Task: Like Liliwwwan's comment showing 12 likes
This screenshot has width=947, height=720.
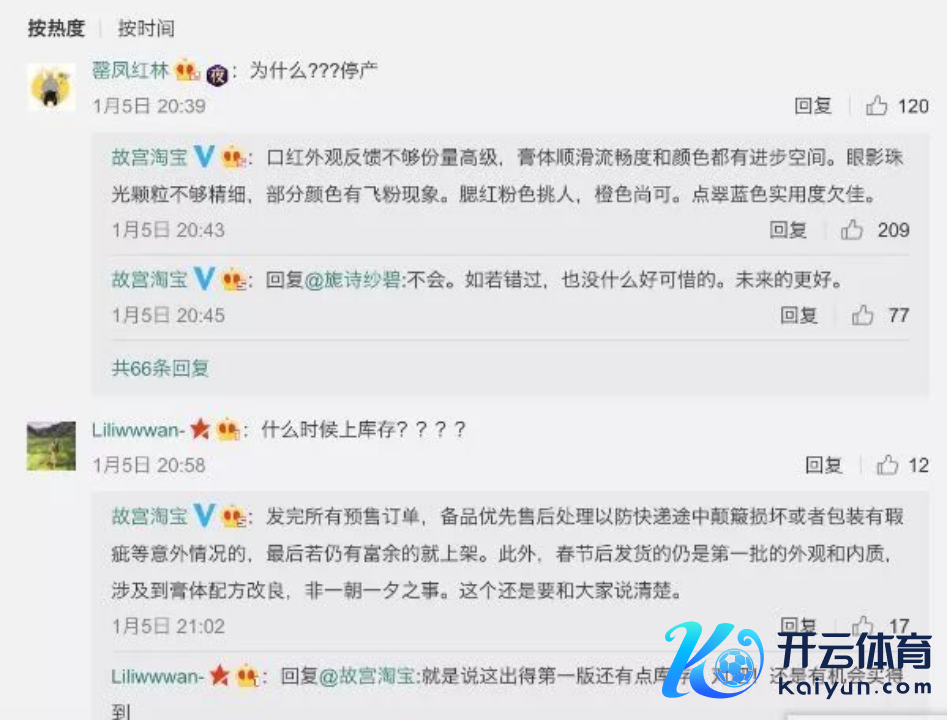Action: (887, 465)
